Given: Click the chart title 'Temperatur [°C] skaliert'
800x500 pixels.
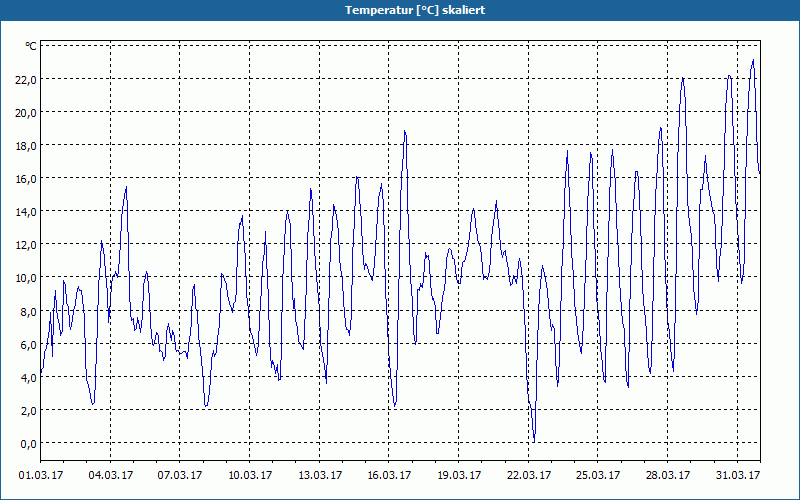Looking at the screenshot, I should click(x=415, y=10).
